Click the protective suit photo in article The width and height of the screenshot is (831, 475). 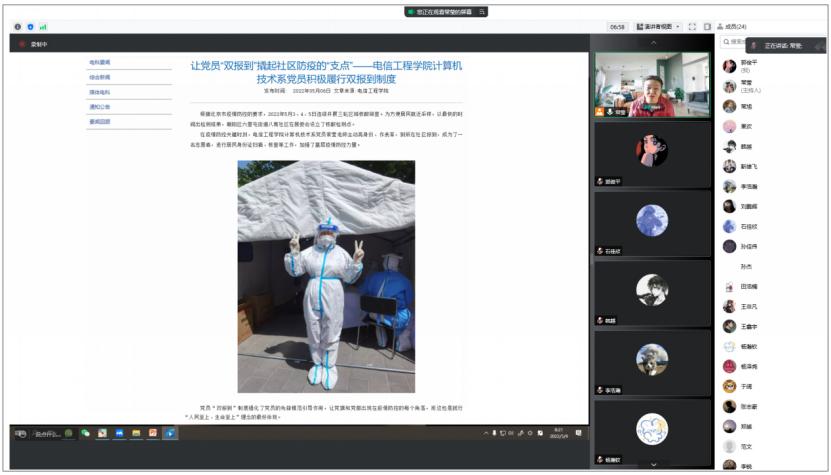326,277
